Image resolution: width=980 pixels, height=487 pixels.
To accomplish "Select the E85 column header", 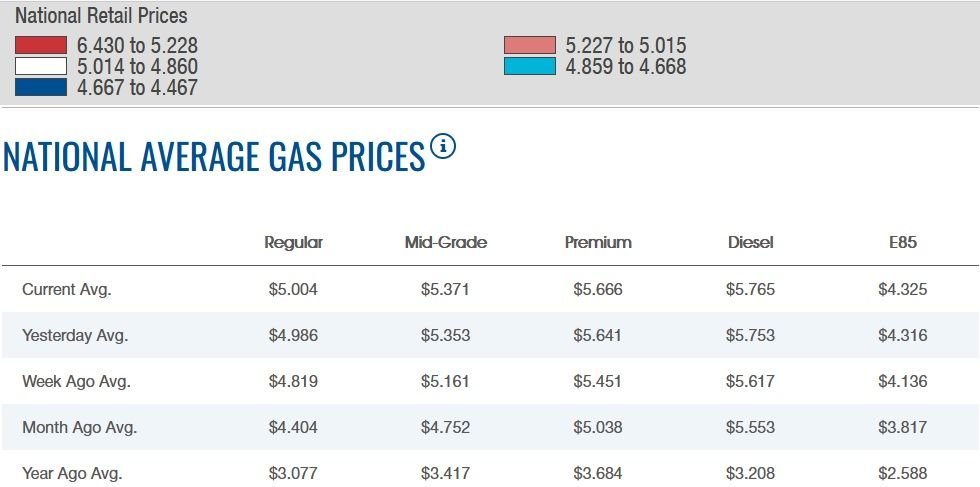I will (902, 242).
